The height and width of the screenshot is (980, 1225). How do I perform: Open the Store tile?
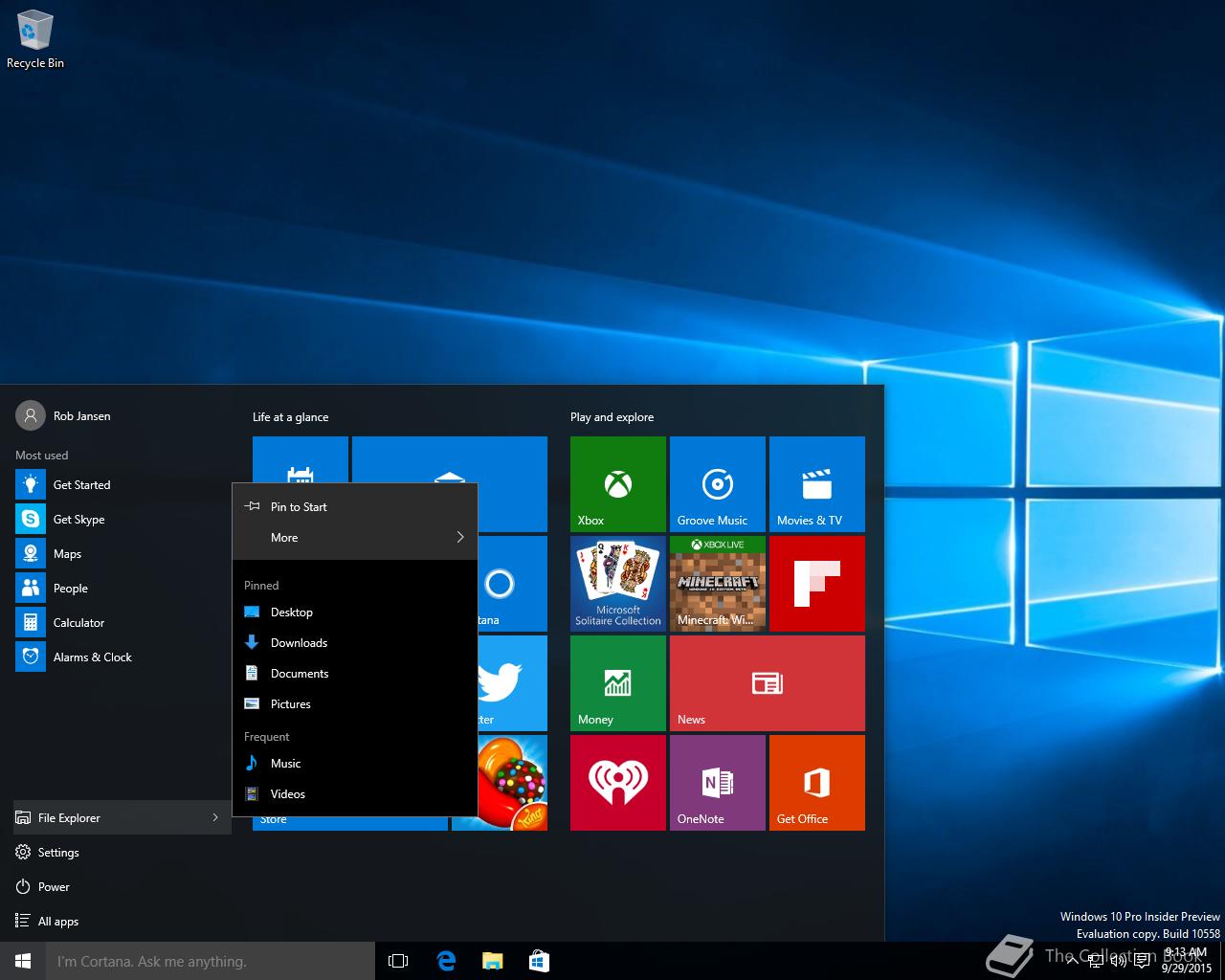tap(349, 823)
